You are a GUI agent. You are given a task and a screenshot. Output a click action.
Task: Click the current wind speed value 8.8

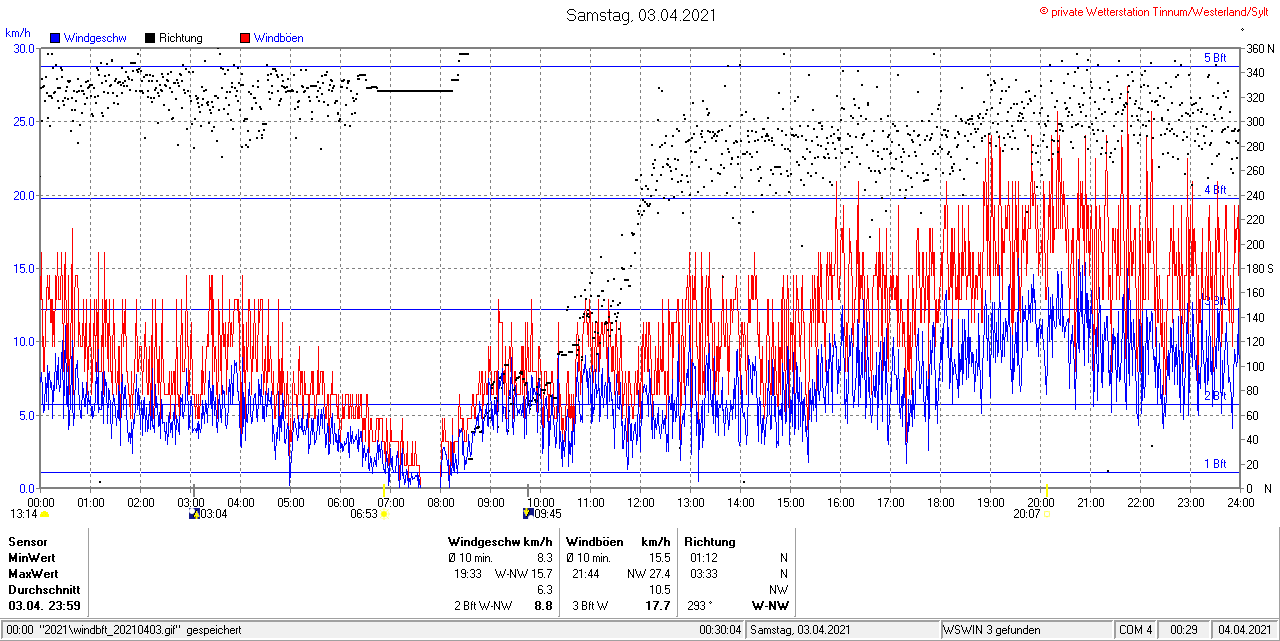543,606
